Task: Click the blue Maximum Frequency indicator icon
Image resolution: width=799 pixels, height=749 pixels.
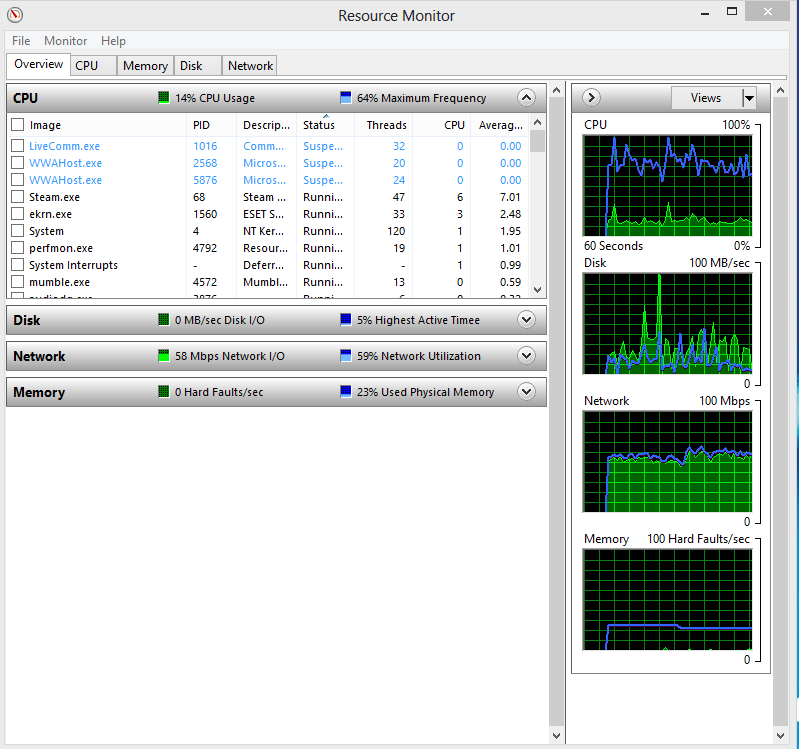Action: point(345,97)
